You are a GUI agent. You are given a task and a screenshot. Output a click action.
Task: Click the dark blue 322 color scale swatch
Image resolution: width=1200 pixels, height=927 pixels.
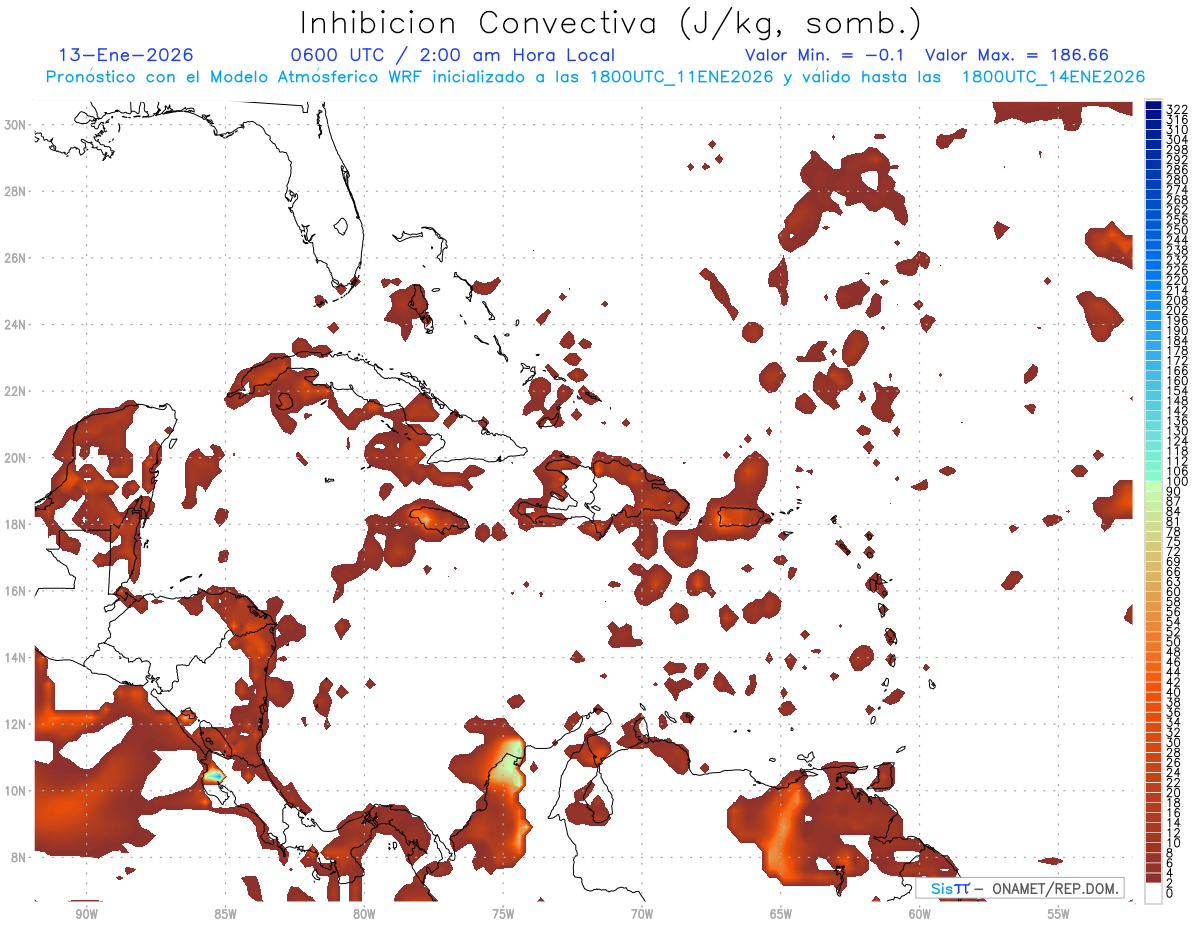coord(1153,105)
